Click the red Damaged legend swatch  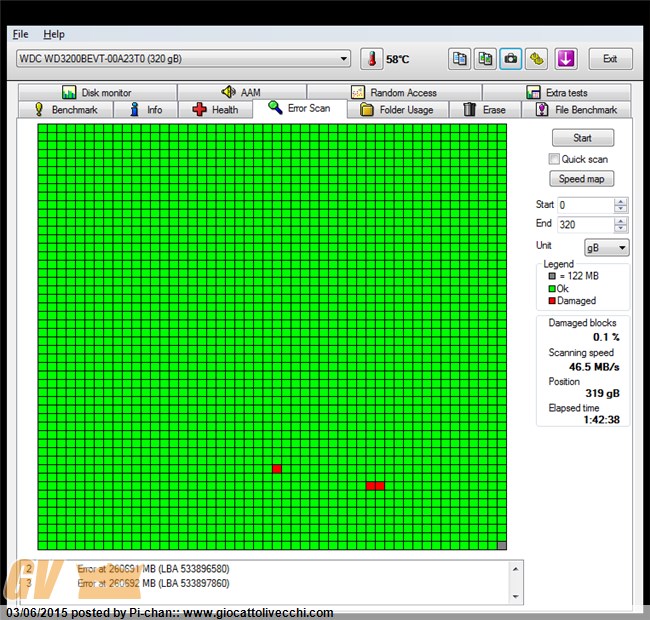551,301
